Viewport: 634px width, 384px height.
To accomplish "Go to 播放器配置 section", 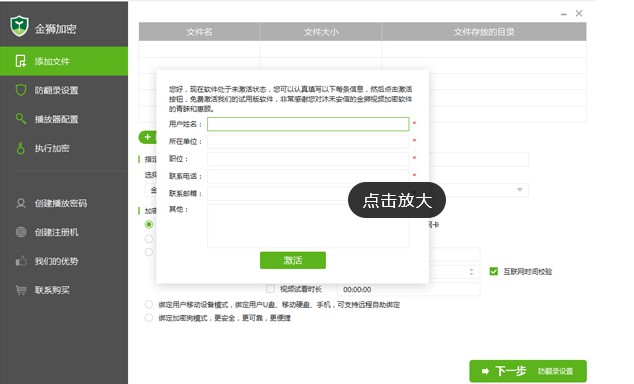I will coord(64,119).
